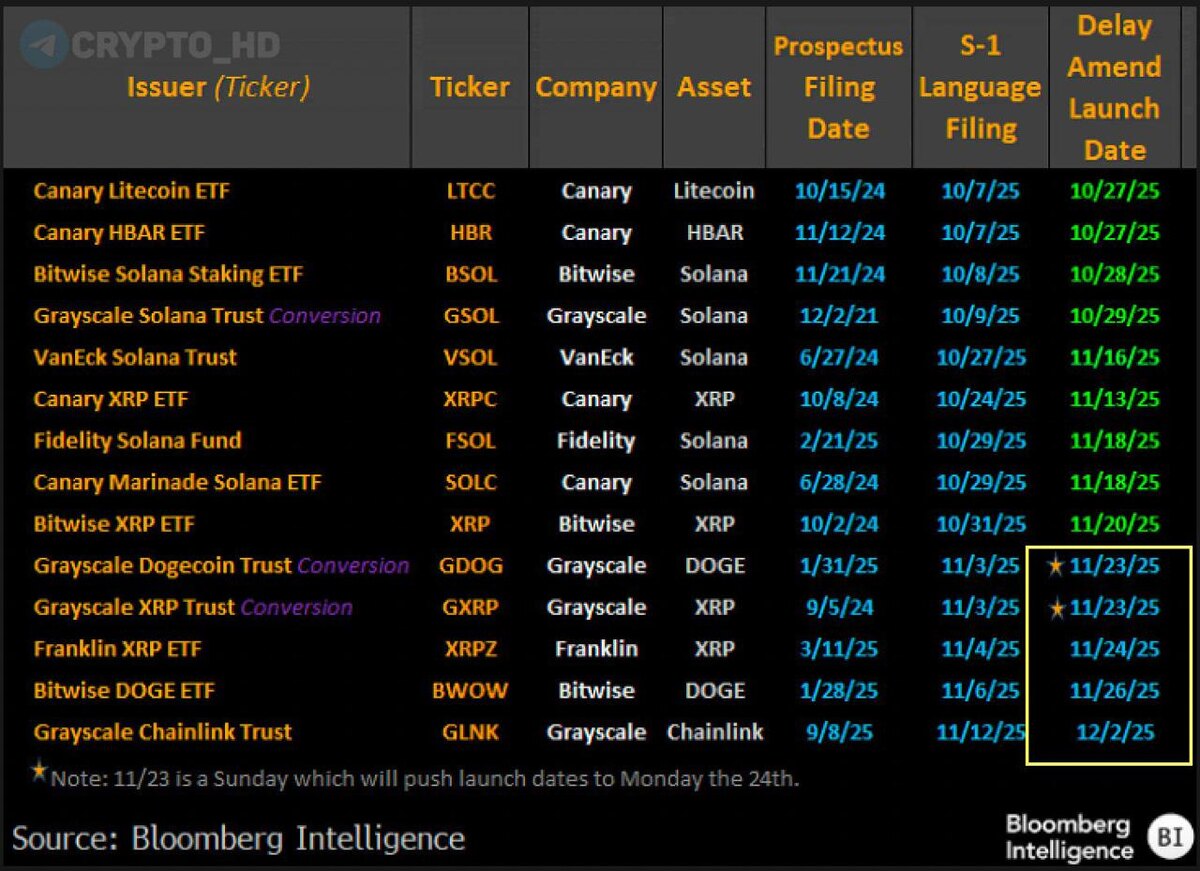Open the Bitwise Solana Staking ETF entry
The height and width of the screenshot is (871, 1200).
pyautogui.click(x=168, y=274)
